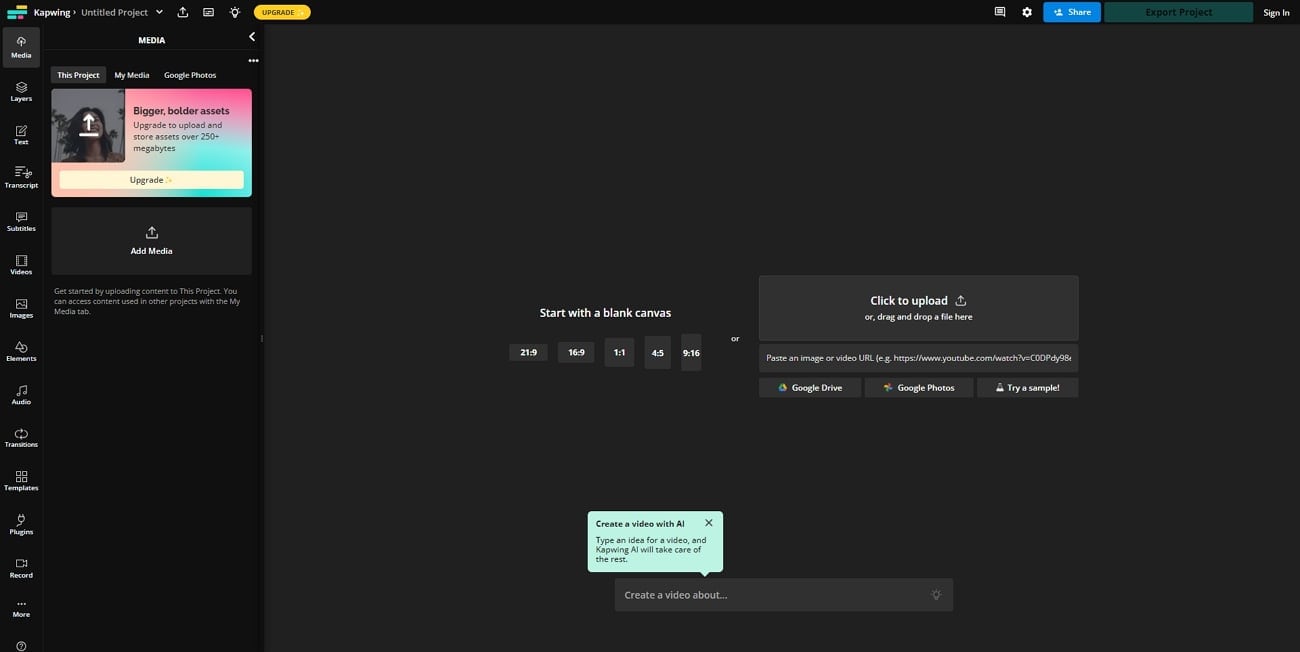This screenshot has width=1300, height=652.
Task: Click the Click to upload area
Action: [x=918, y=308]
